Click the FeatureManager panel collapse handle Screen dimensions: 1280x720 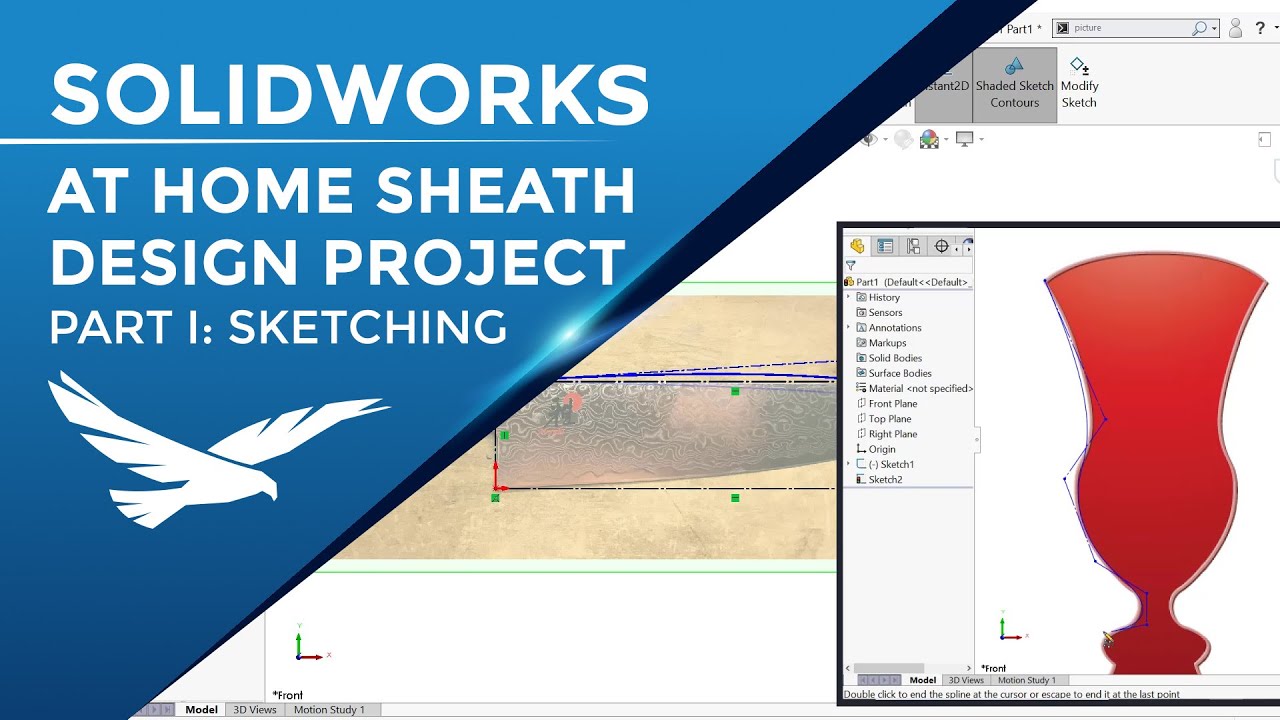pyautogui.click(x=977, y=439)
